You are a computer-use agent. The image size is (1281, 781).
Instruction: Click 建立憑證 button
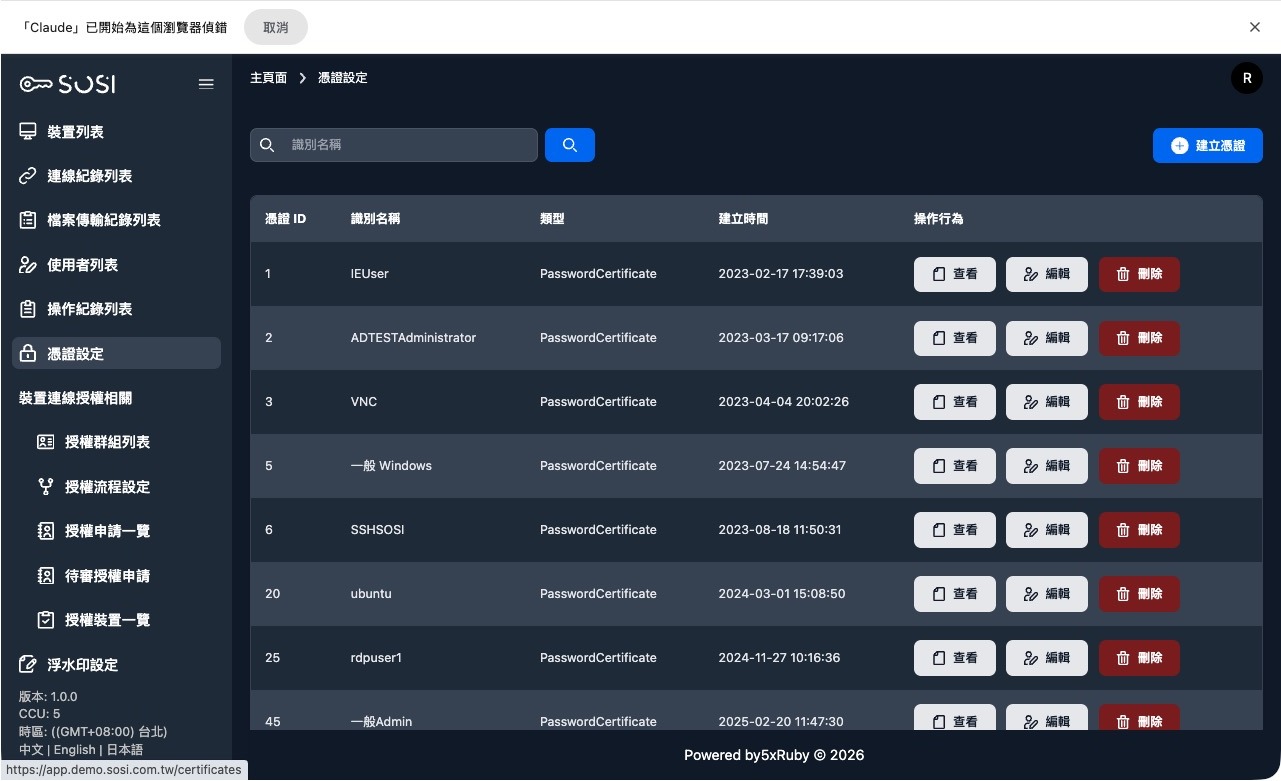click(1207, 145)
